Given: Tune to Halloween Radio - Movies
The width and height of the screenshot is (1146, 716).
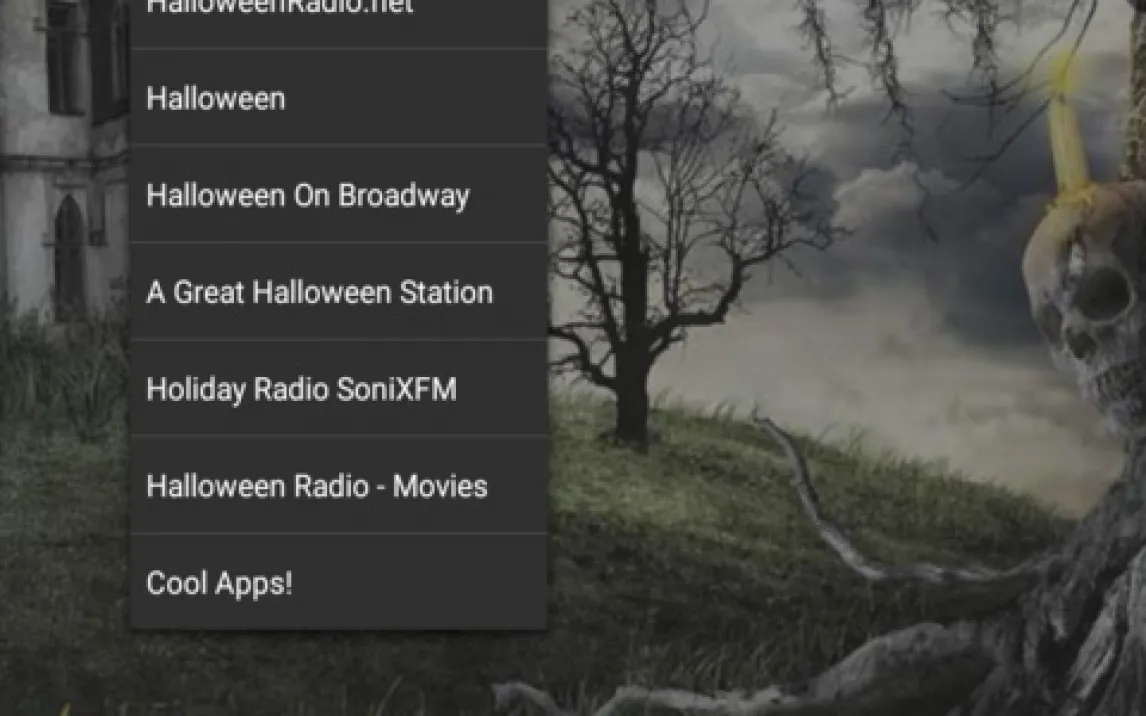Looking at the screenshot, I should tap(338, 485).
